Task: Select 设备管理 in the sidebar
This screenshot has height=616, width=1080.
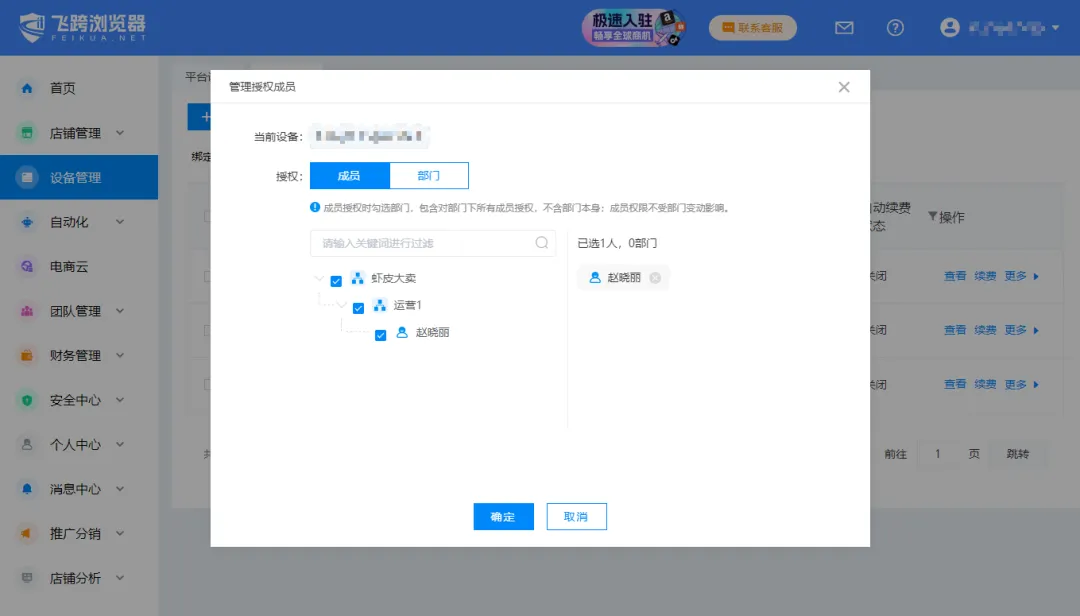Action: coord(79,177)
